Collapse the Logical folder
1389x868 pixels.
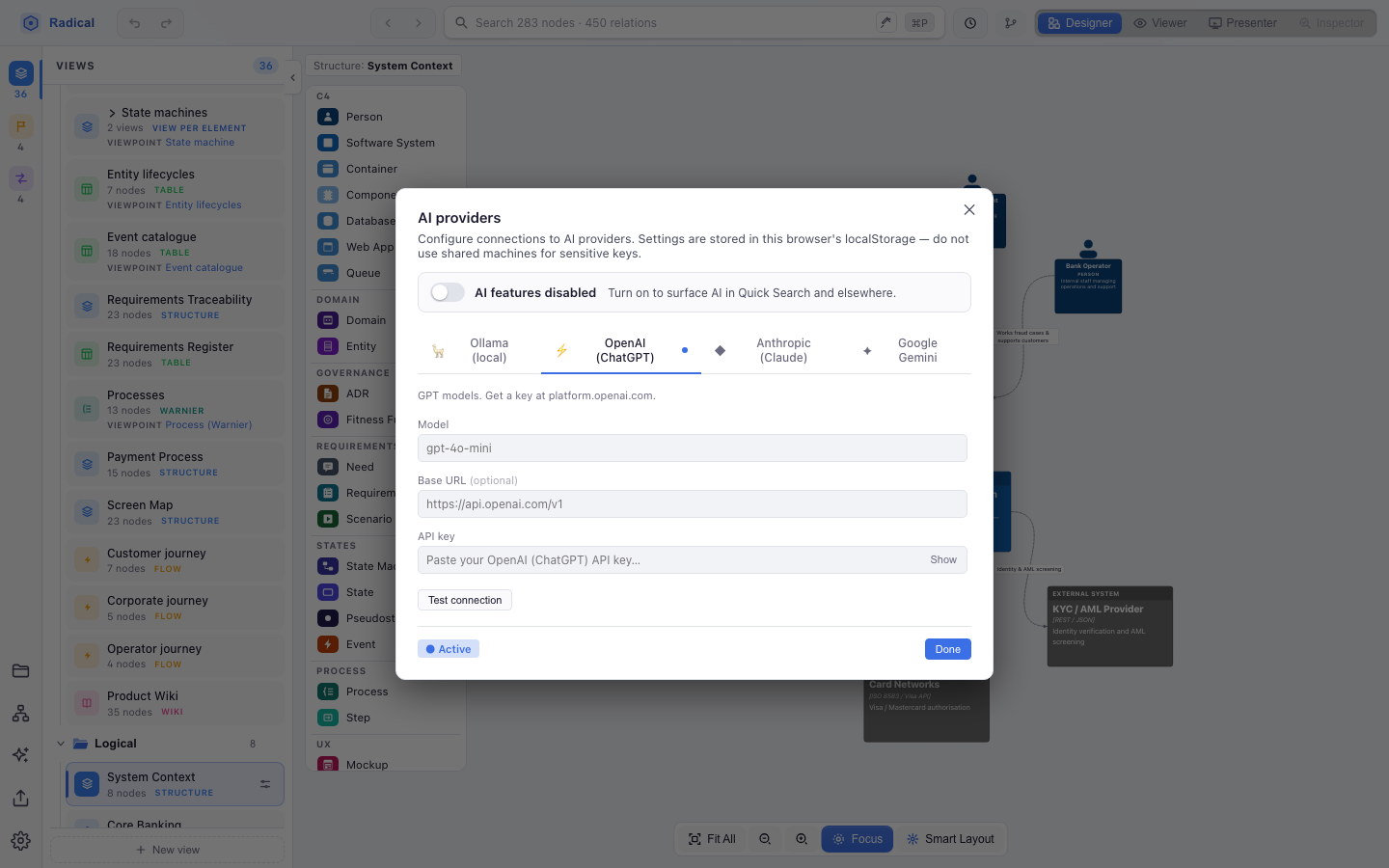(61, 744)
